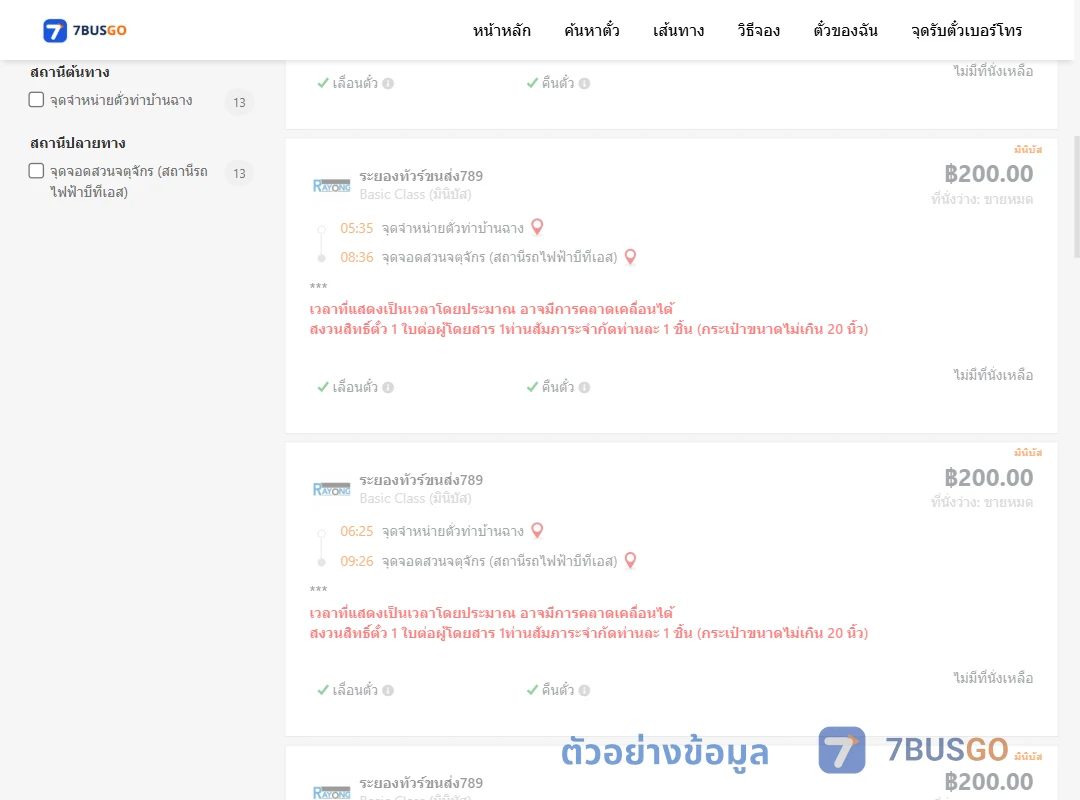The height and width of the screenshot is (800, 1080).
Task: Click the ฿200.00 price of the 05:35 trip
Action: pyautogui.click(x=988, y=174)
